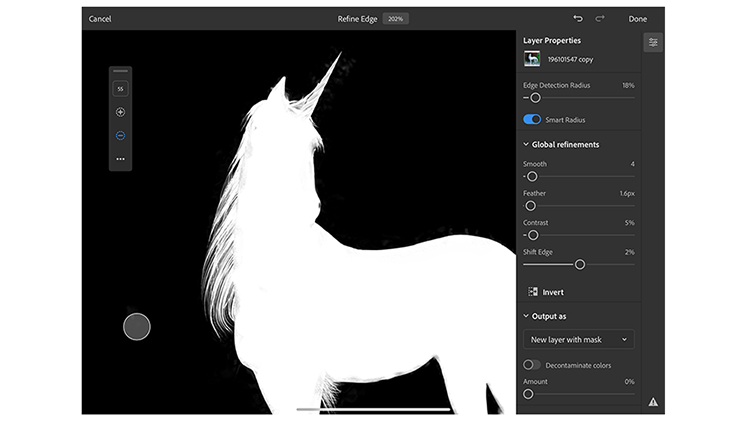This screenshot has width=750, height=422.
Task: Click the redo arrow icon
Action: point(600,19)
